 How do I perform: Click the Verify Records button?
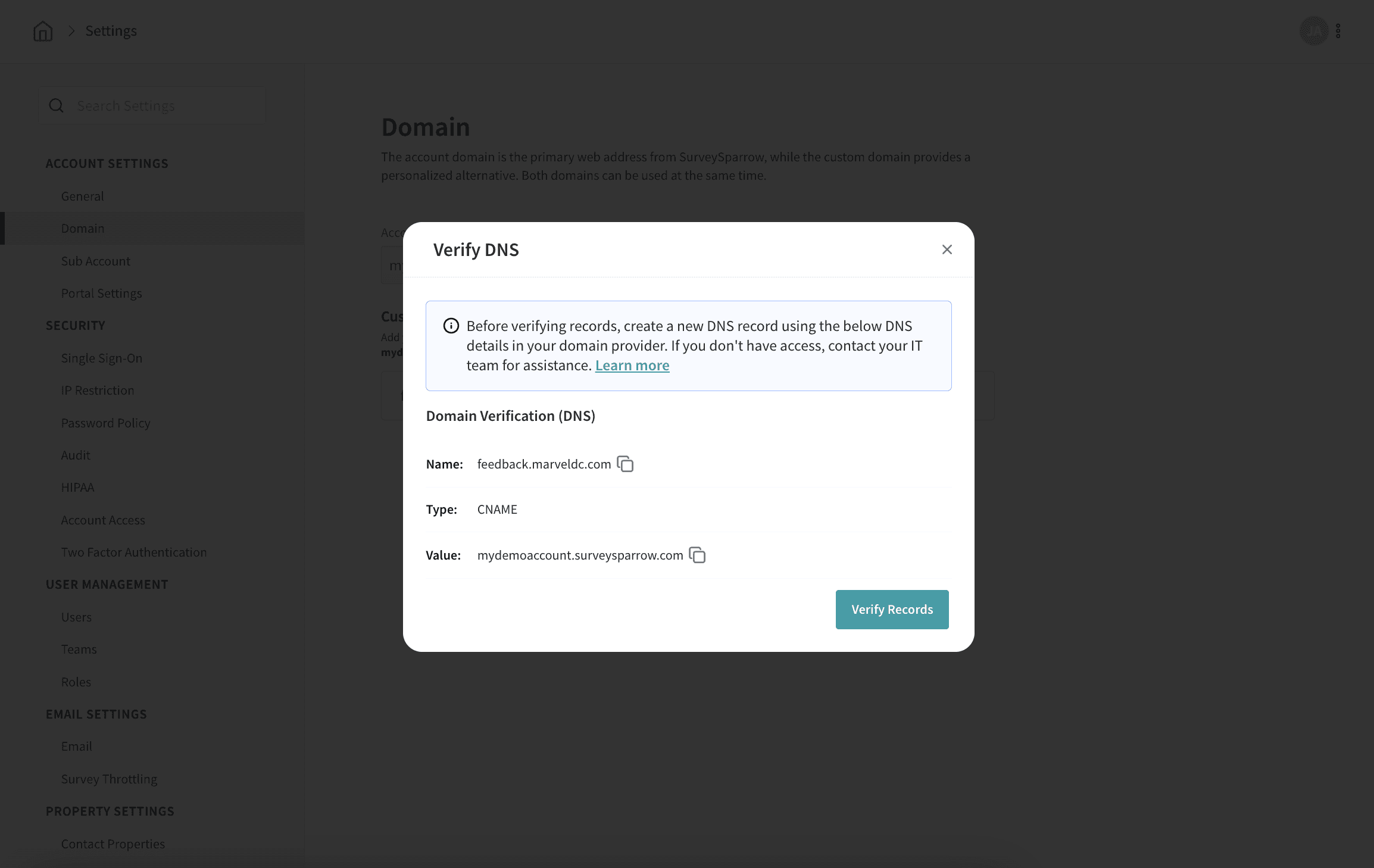click(892, 609)
